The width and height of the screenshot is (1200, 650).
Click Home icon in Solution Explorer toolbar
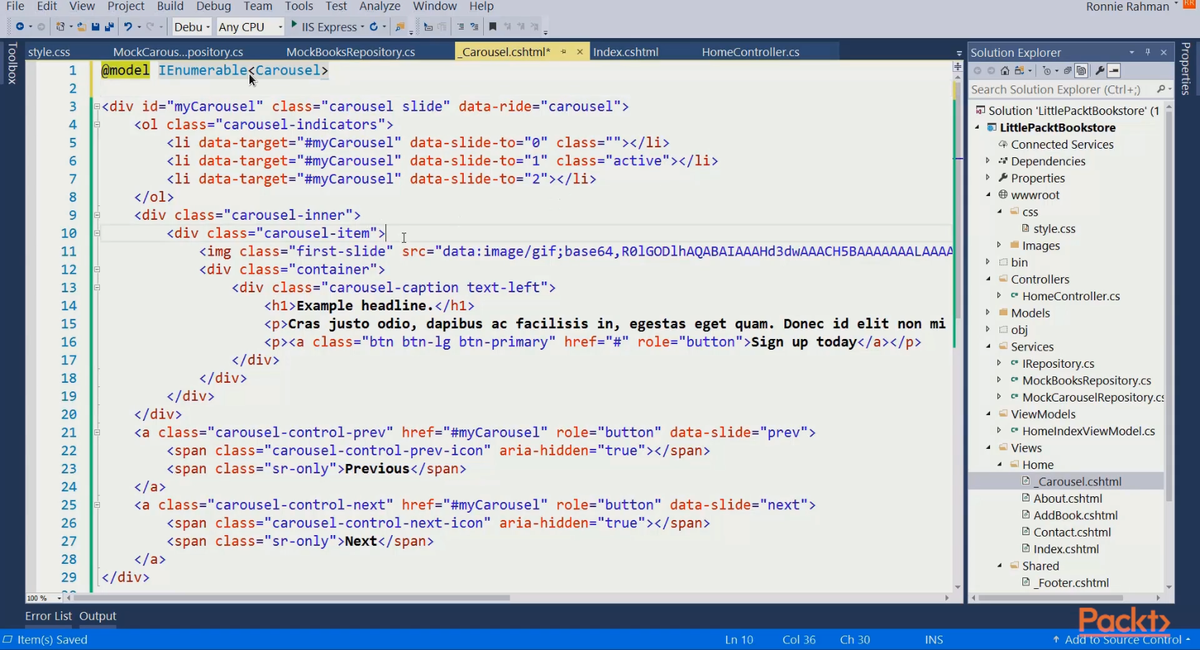1005,71
